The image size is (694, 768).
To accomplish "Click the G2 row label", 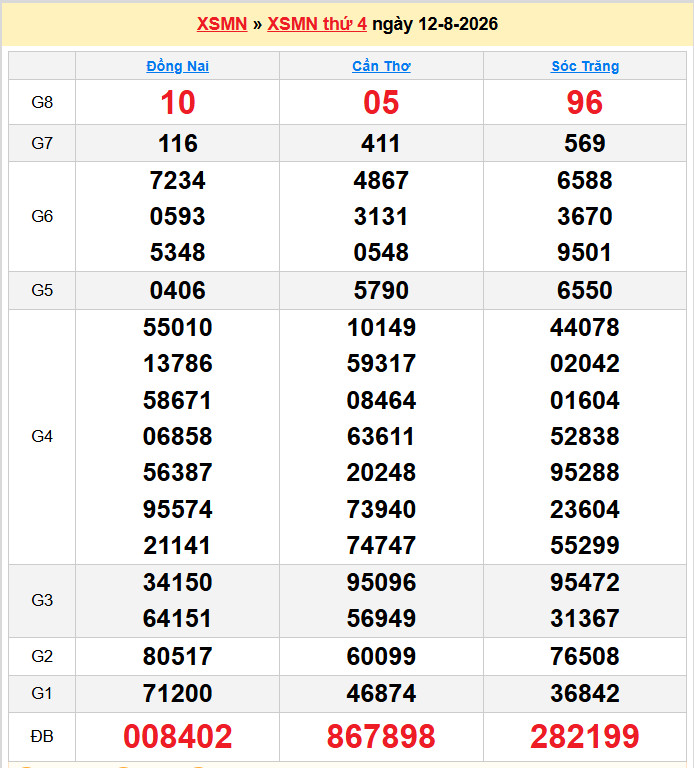I will point(42,656).
